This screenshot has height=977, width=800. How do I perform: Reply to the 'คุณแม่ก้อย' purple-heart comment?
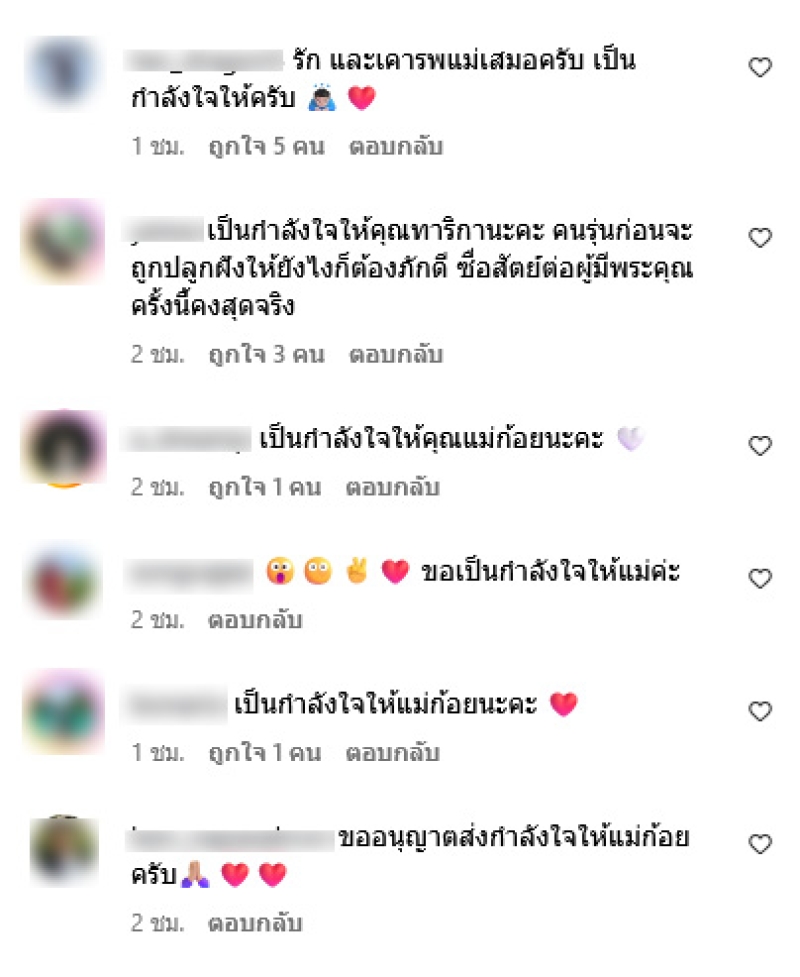click(x=393, y=487)
